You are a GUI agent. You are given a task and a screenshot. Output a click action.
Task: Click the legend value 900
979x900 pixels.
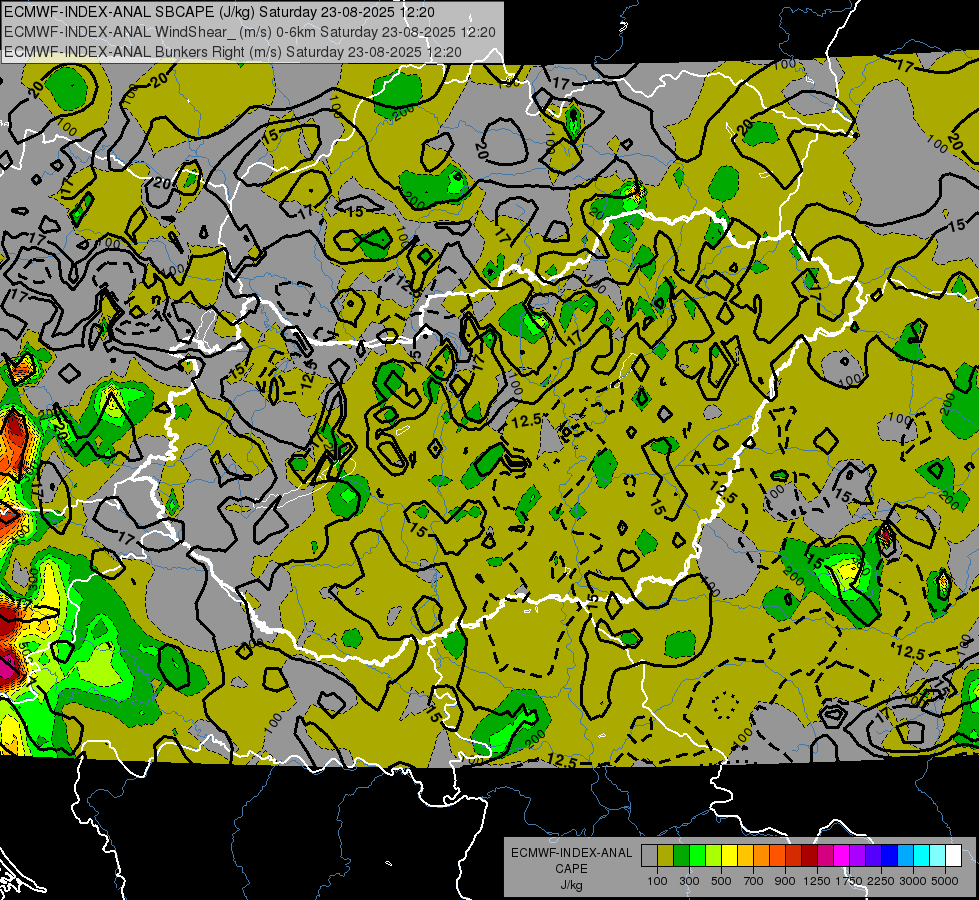point(785,881)
